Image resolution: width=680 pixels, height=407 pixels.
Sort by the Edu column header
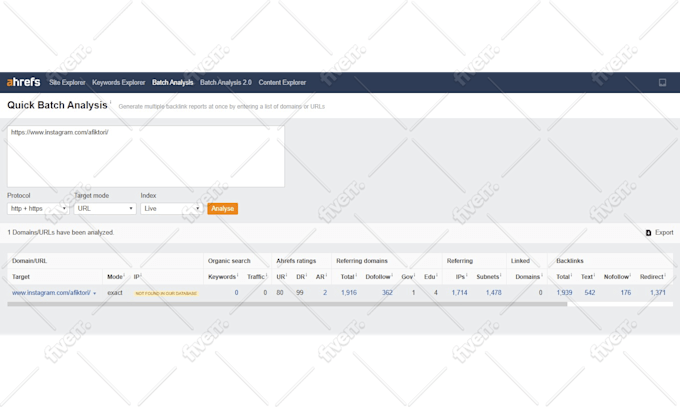click(429, 277)
